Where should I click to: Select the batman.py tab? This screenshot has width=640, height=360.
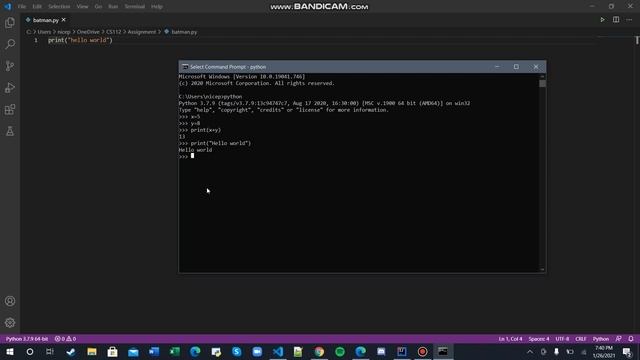coord(45,20)
